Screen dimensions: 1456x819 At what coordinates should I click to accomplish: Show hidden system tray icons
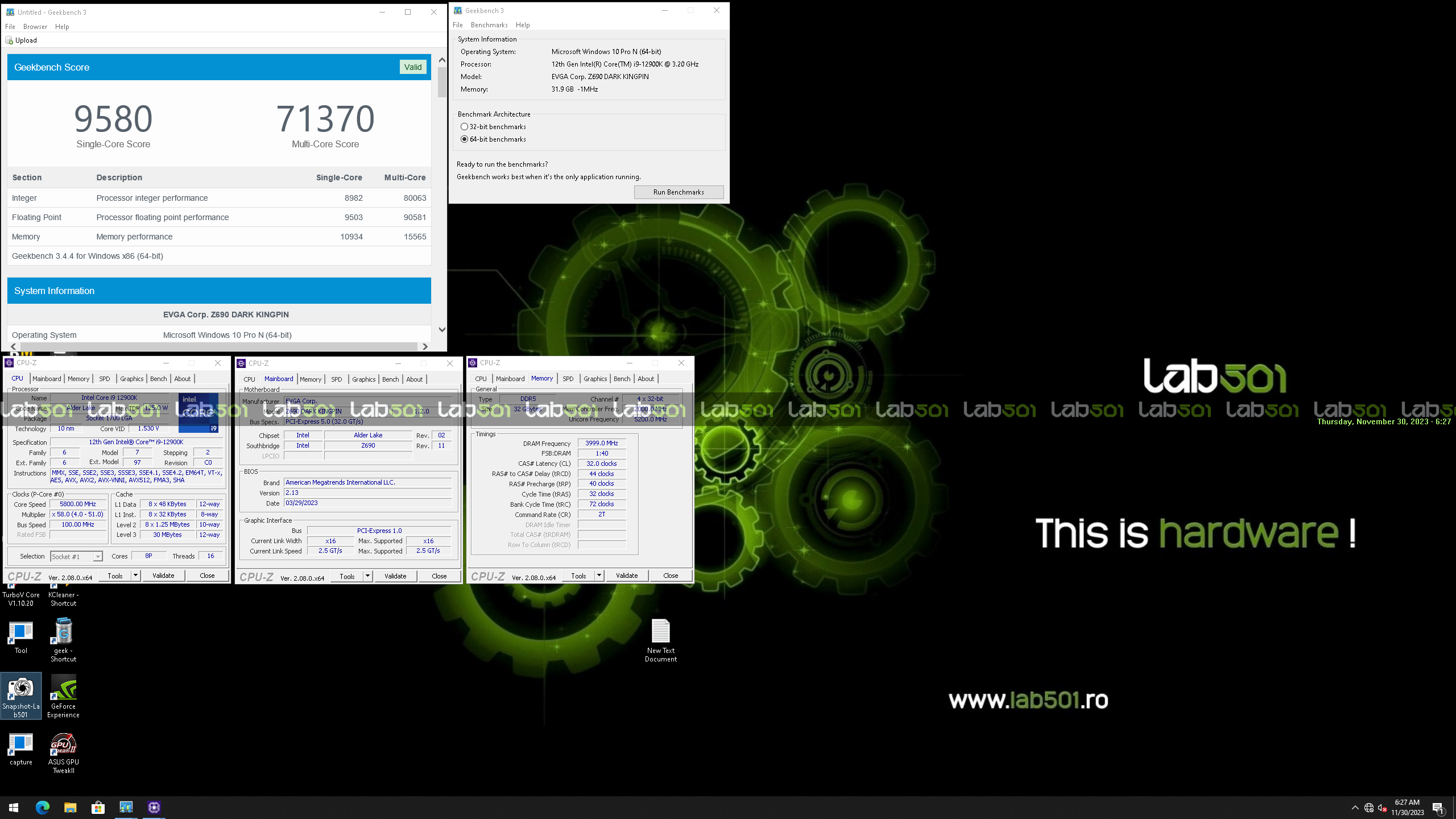(x=1355, y=808)
